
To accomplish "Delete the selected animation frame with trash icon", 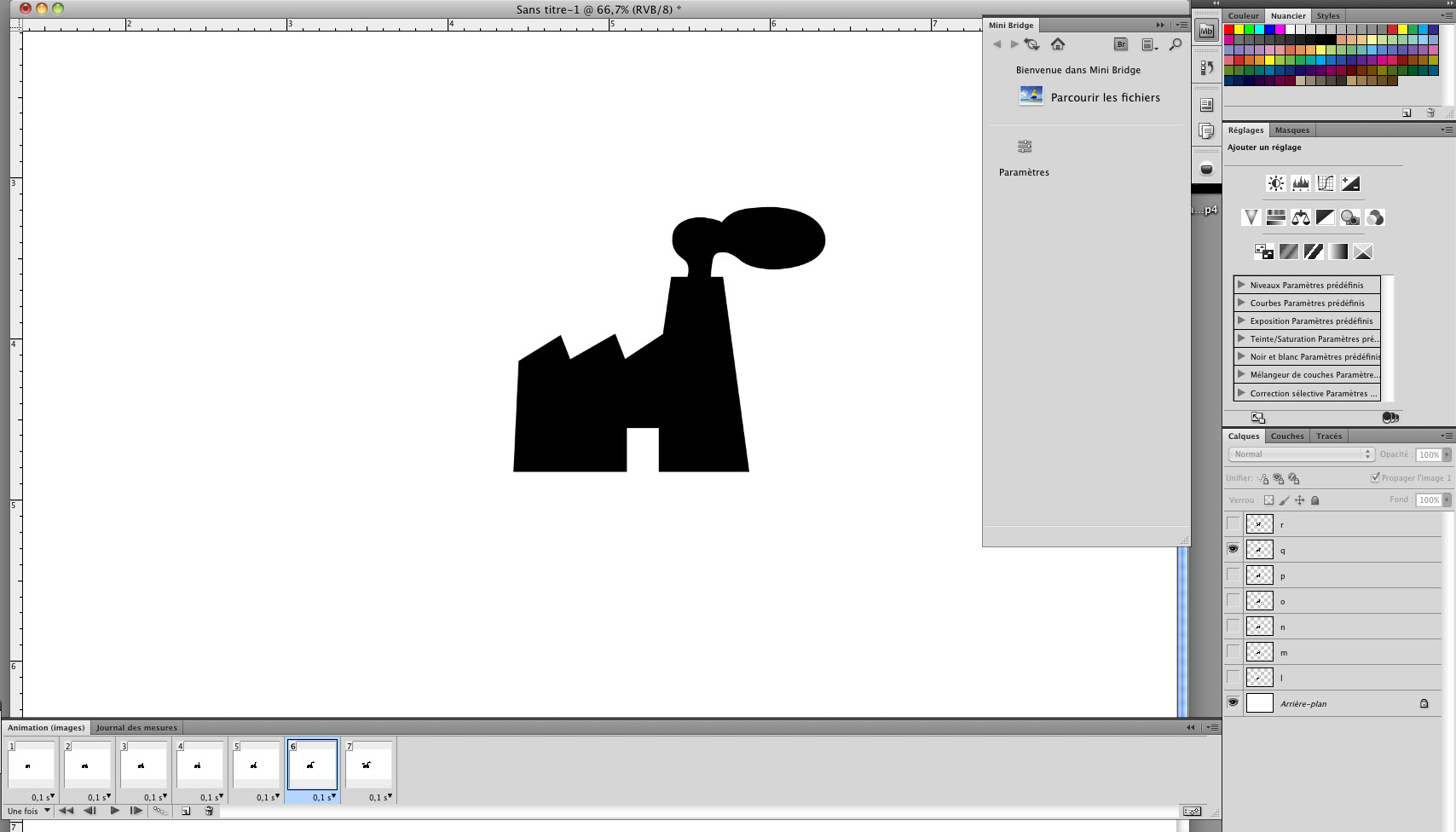I will 209,811.
